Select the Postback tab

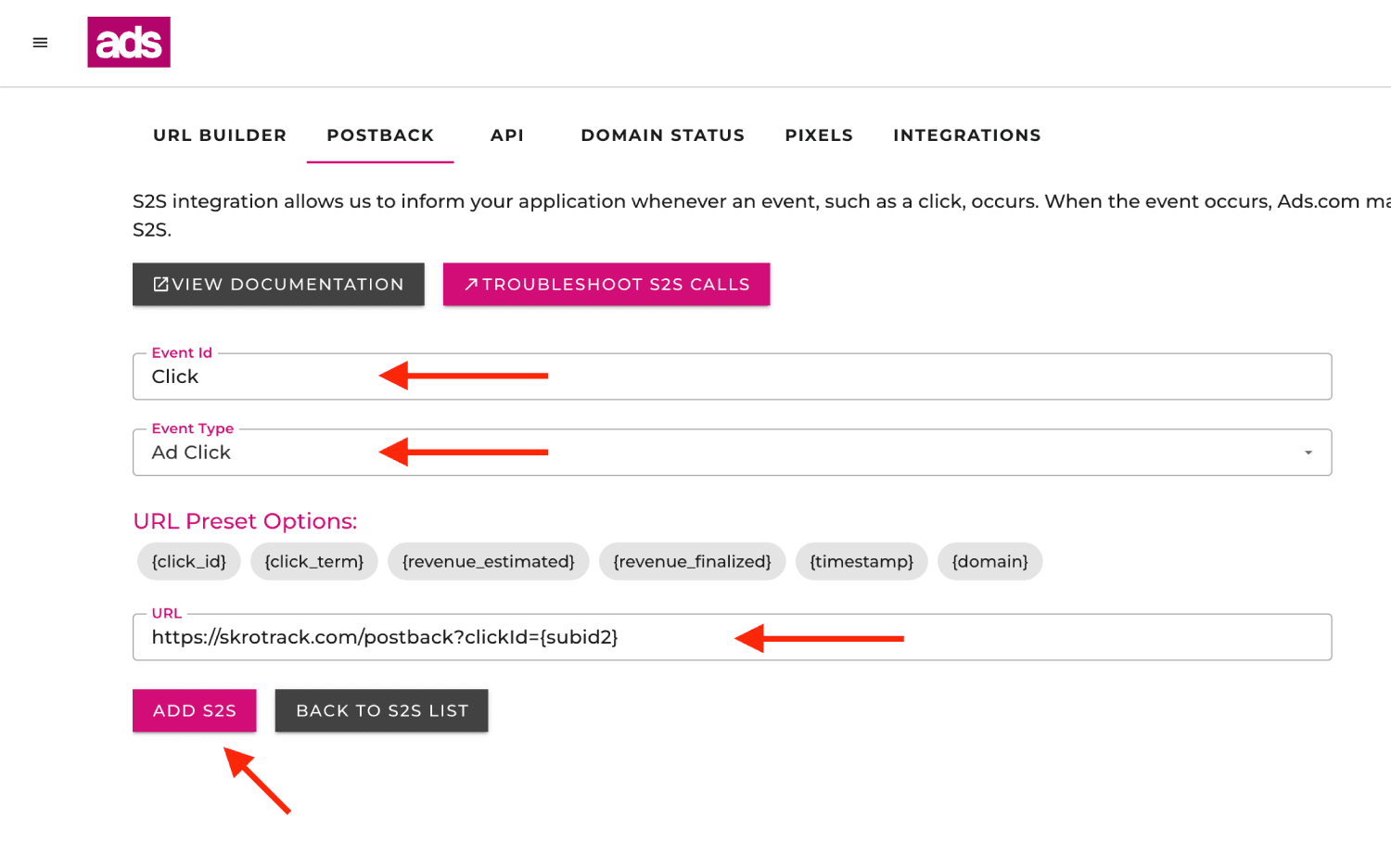(380, 135)
